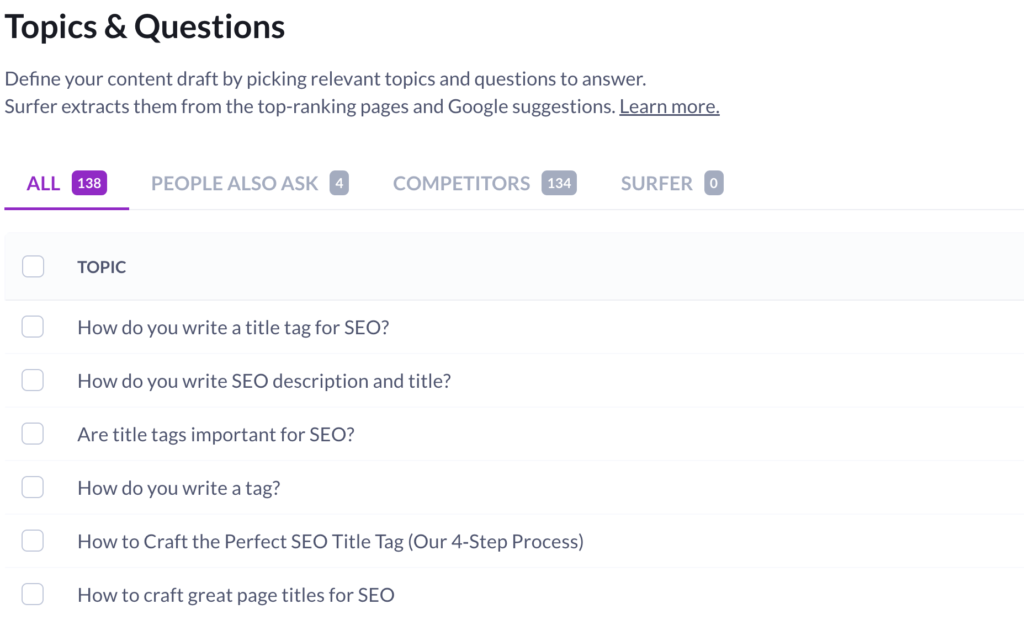Select the checkbox for 'How do you write SEO description and title?'

pos(33,380)
